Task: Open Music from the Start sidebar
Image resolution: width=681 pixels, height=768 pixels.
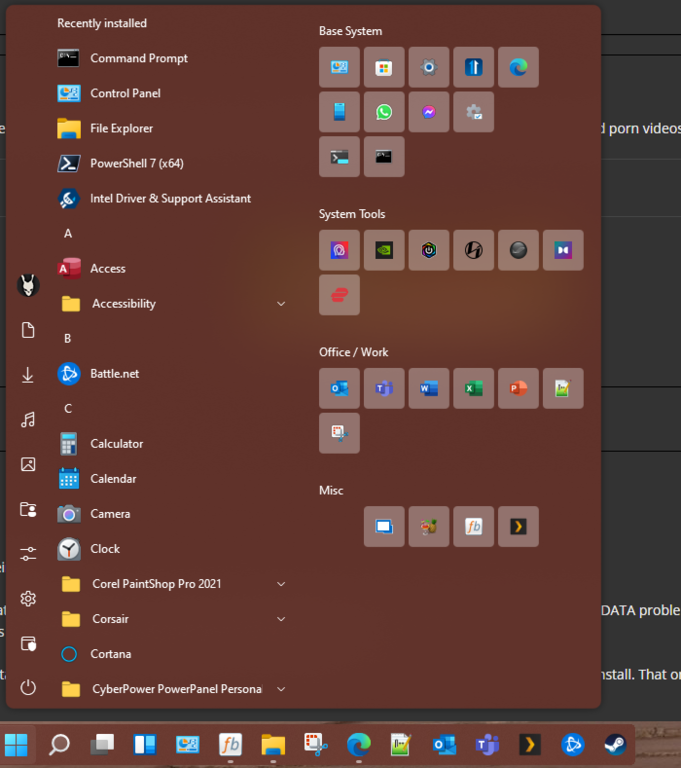Action: (x=28, y=420)
